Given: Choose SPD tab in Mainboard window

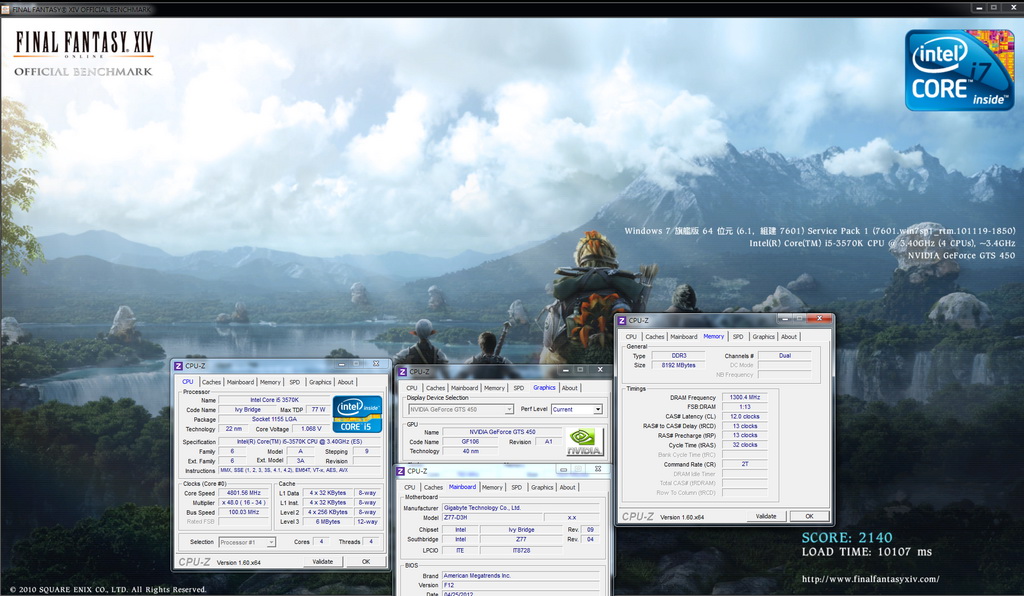Looking at the screenshot, I should 517,488.
